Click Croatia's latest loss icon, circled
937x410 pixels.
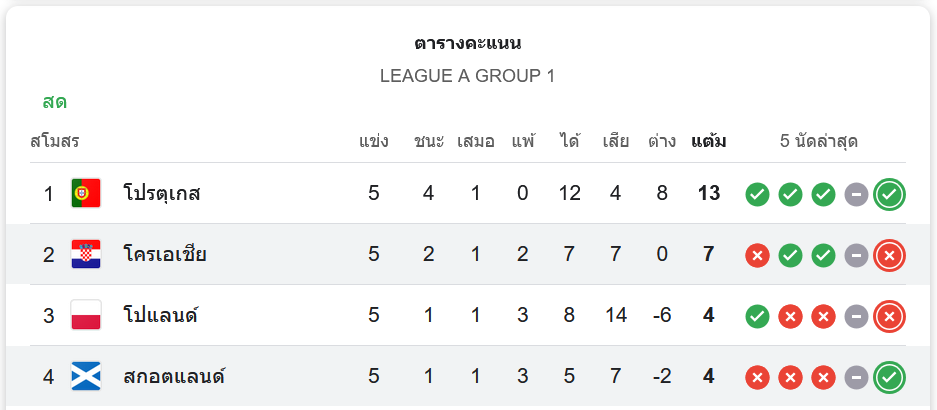(x=889, y=255)
